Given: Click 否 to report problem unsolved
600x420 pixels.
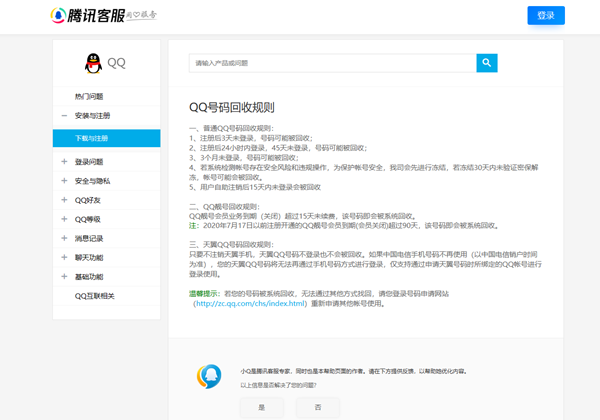Looking at the screenshot, I should pyautogui.click(x=317, y=407).
